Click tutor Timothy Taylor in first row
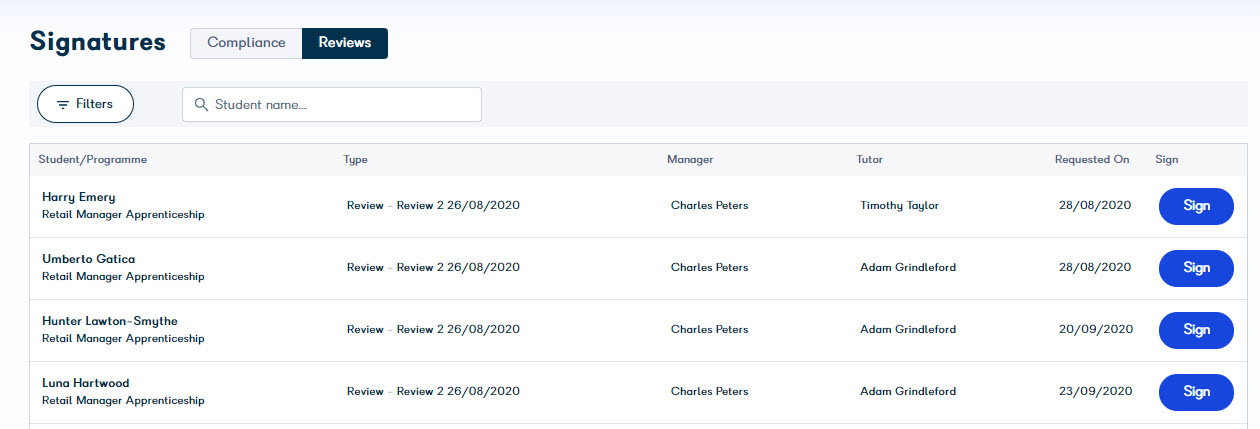This screenshot has width=1260, height=429. tap(900, 206)
